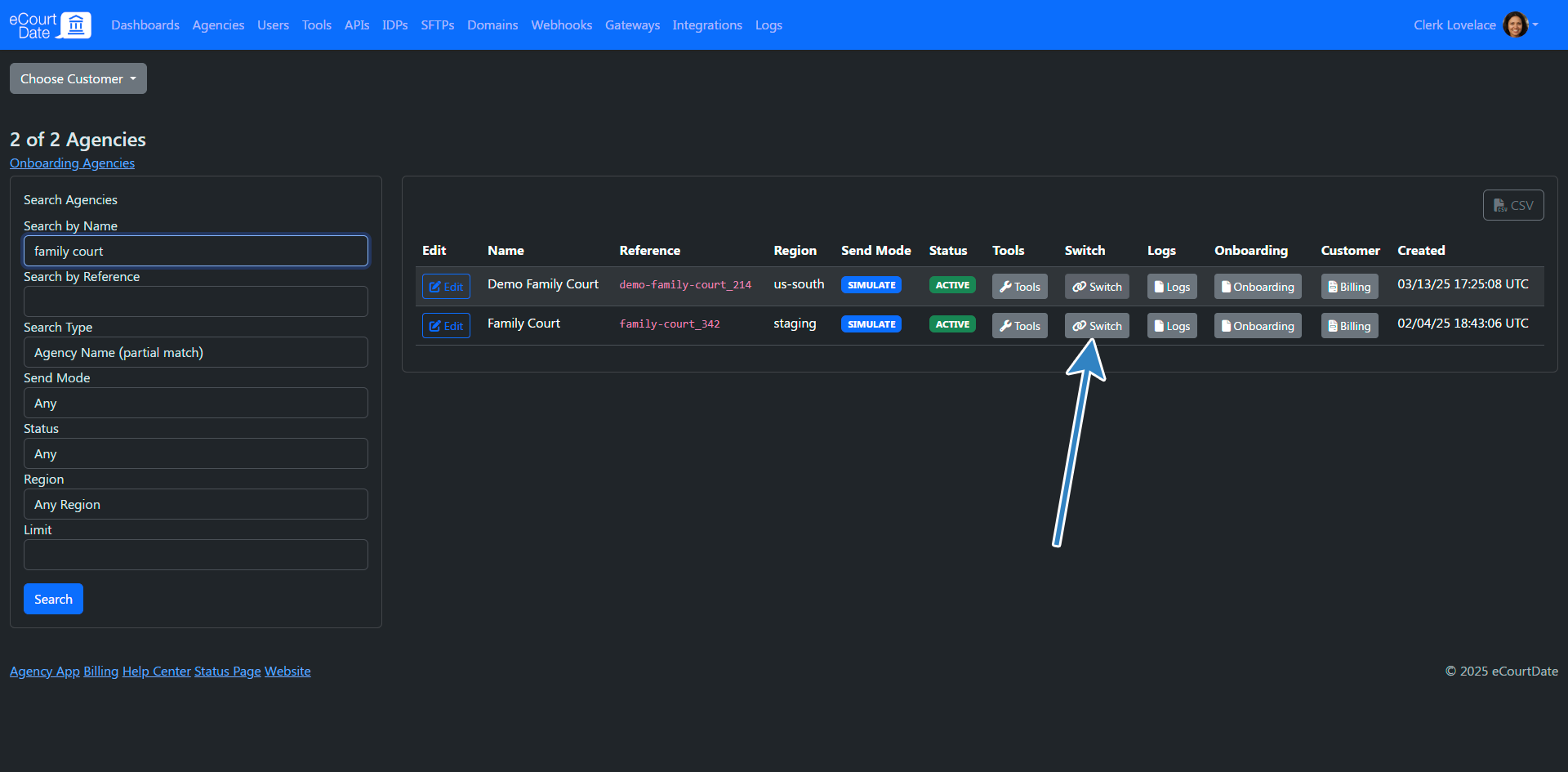Expand the Choose Customer dropdown
Viewport: 1568px width, 772px height.
[78, 78]
